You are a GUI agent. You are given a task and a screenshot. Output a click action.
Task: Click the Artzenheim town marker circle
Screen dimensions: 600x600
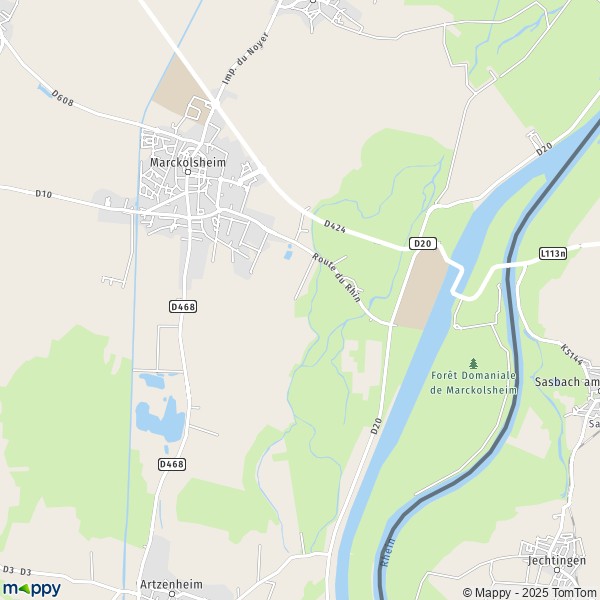coord(172,594)
